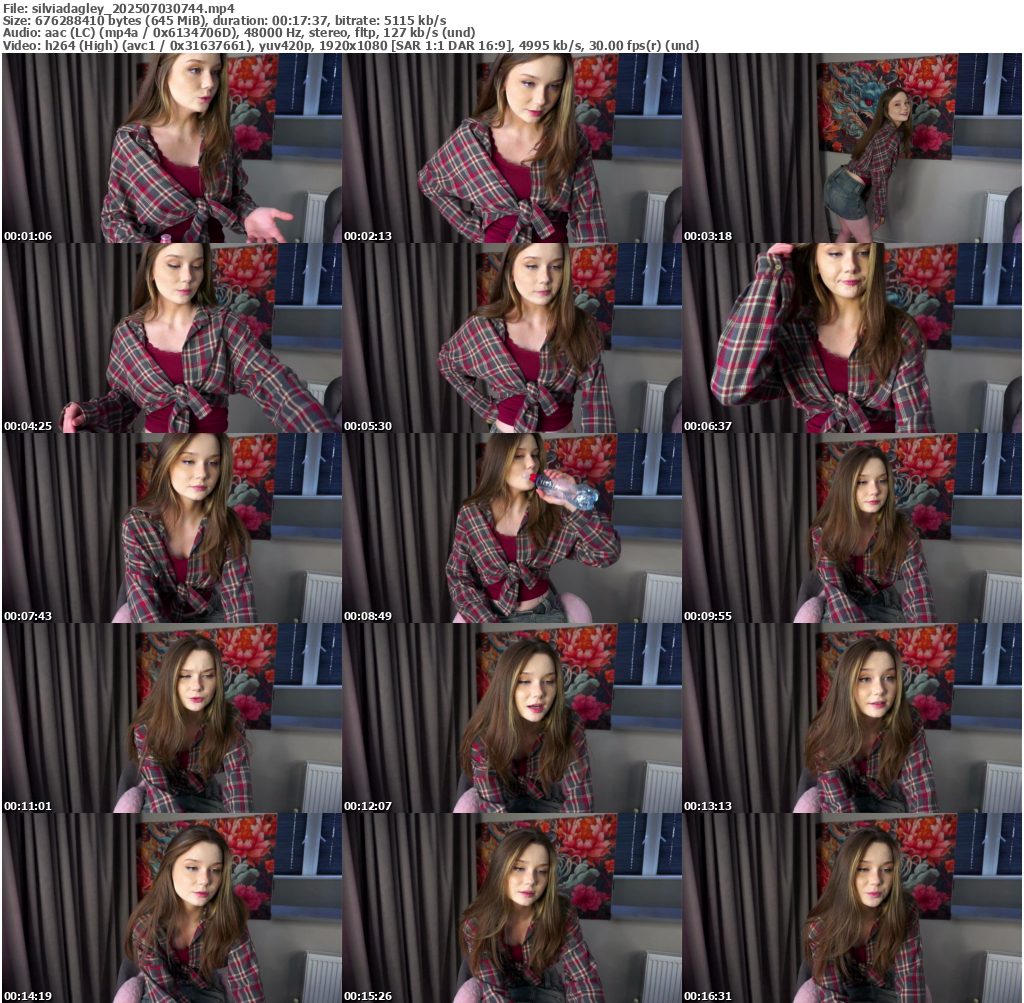Select the 00:06:37 thumbnail
Screen dimensions: 1024x1003
(852, 338)
